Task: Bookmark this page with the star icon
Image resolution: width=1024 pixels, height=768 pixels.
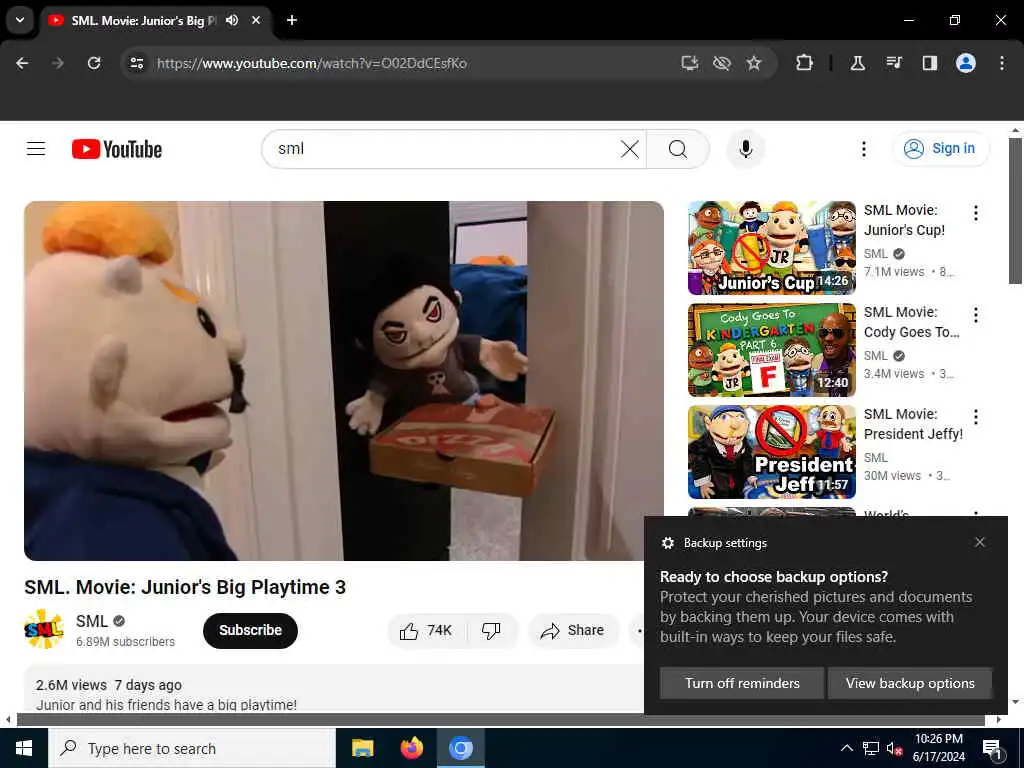Action: [754, 63]
